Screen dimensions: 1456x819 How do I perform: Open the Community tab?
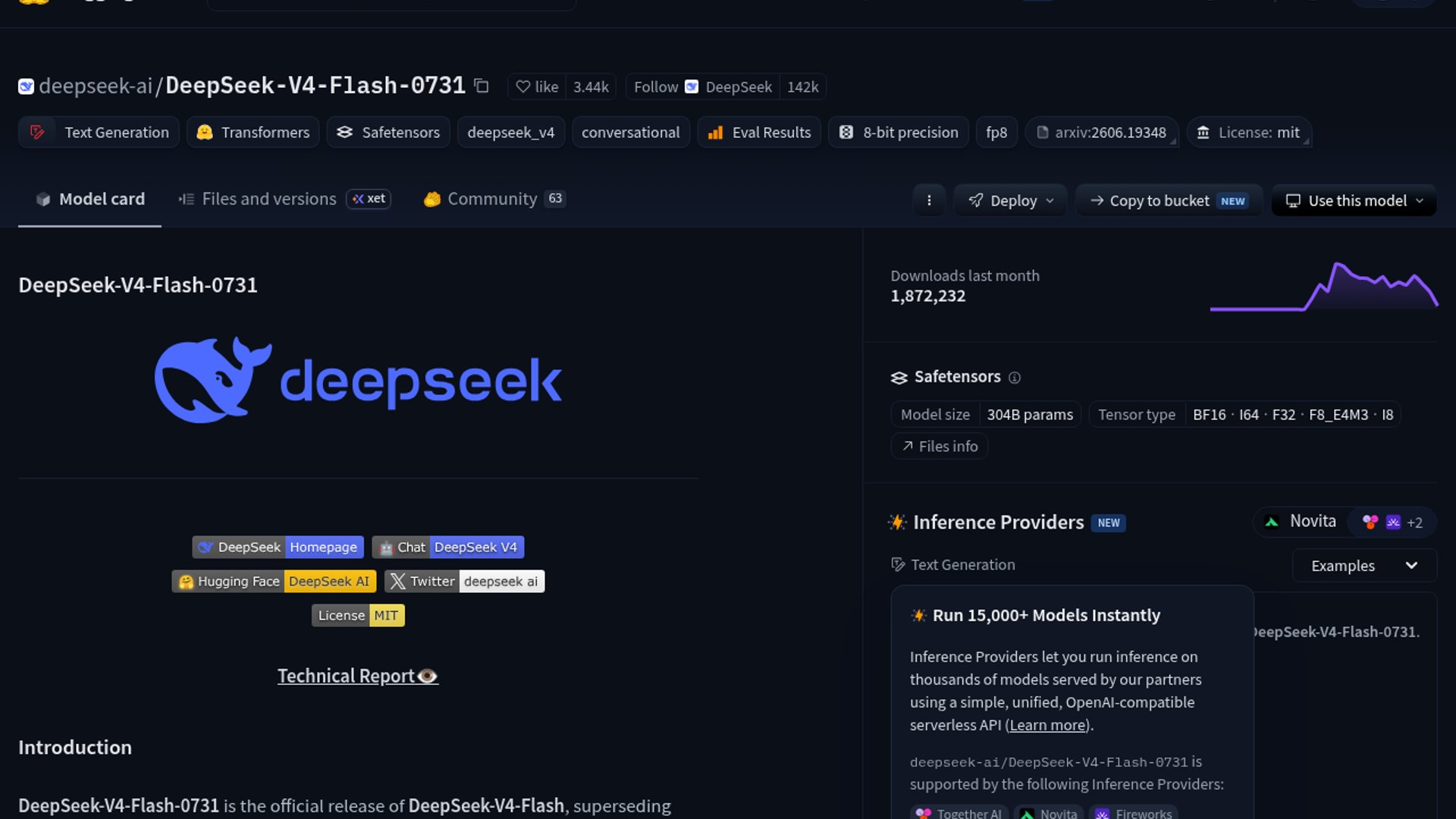[494, 199]
